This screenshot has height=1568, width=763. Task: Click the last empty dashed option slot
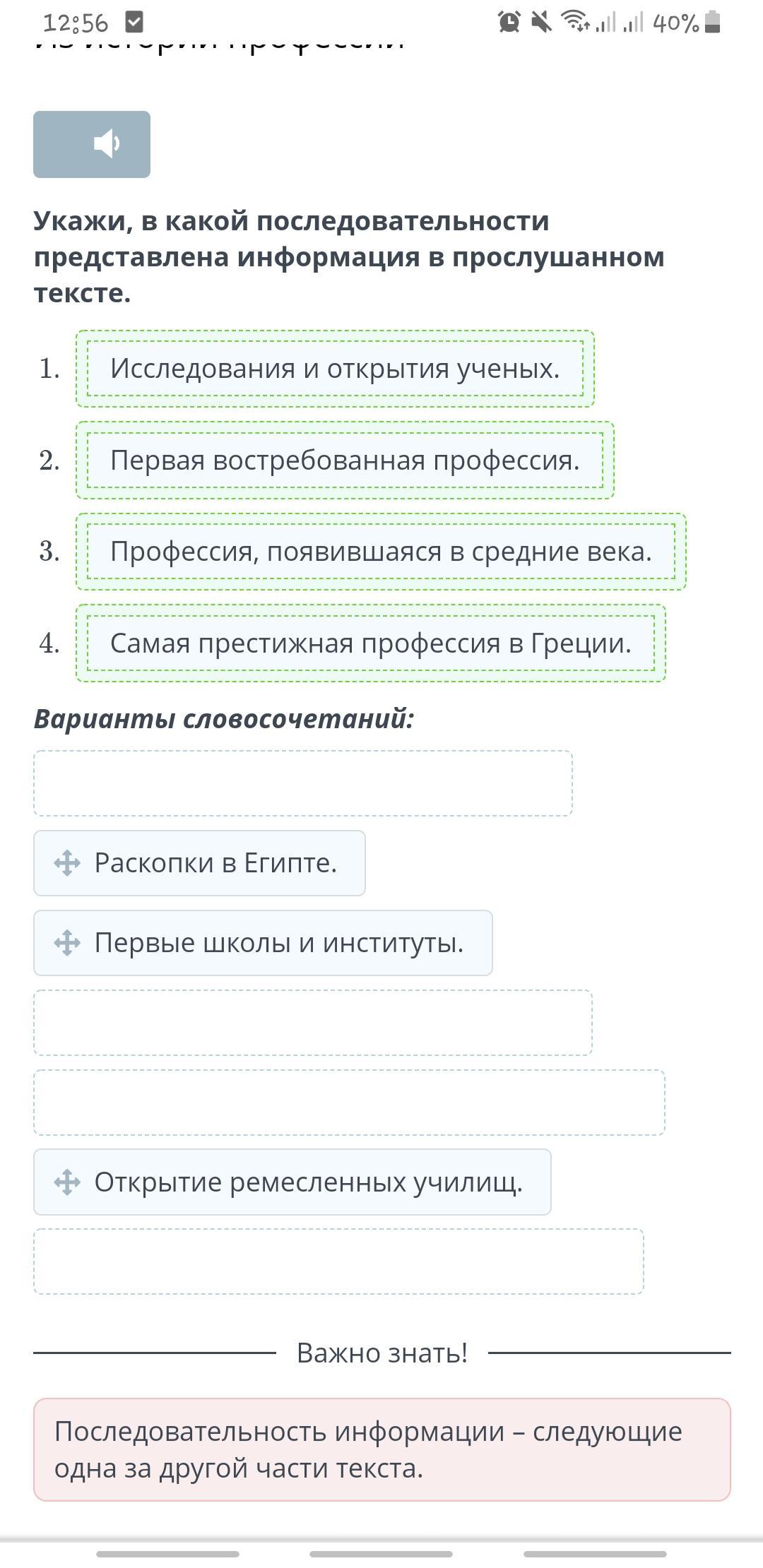338,1261
